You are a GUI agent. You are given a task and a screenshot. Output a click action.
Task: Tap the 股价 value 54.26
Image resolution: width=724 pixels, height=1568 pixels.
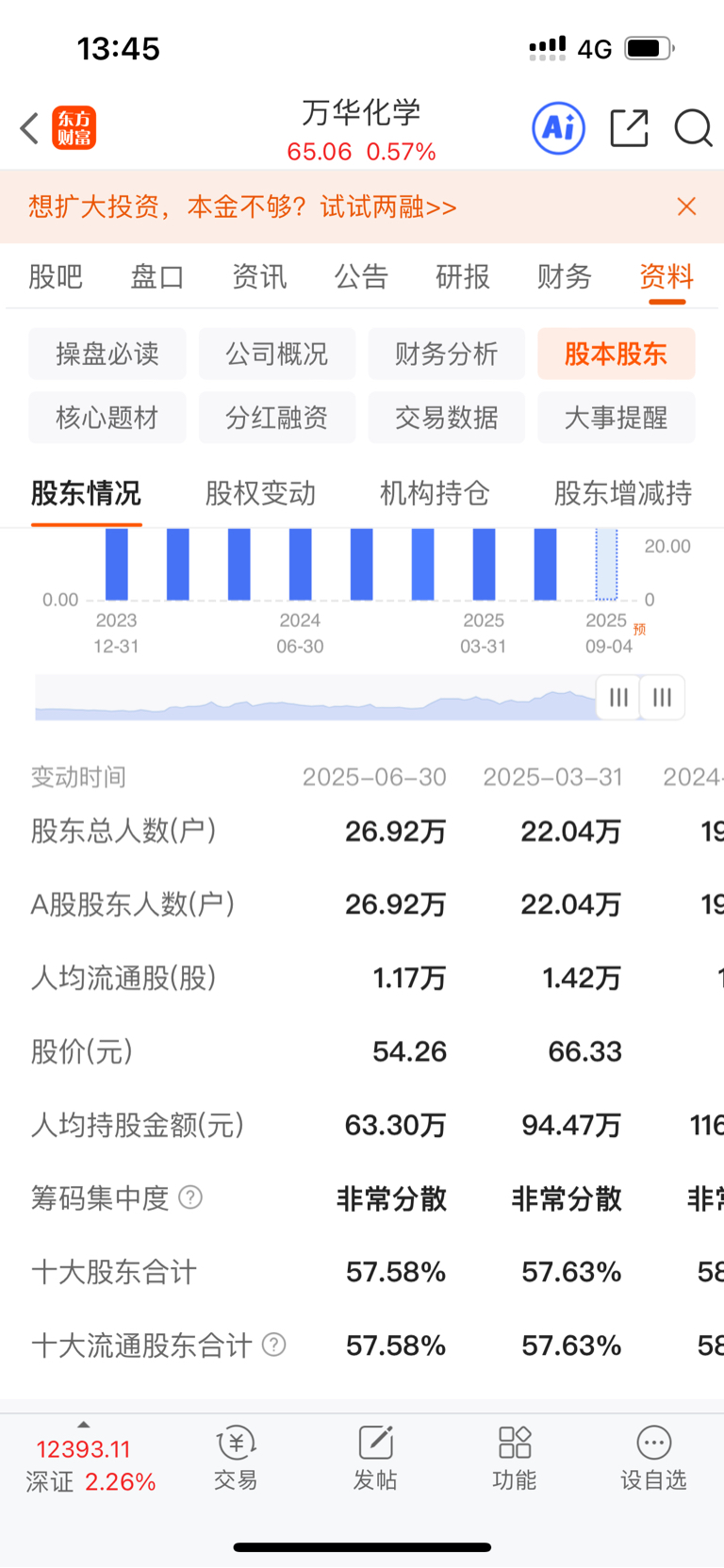[x=410, y=1051]
